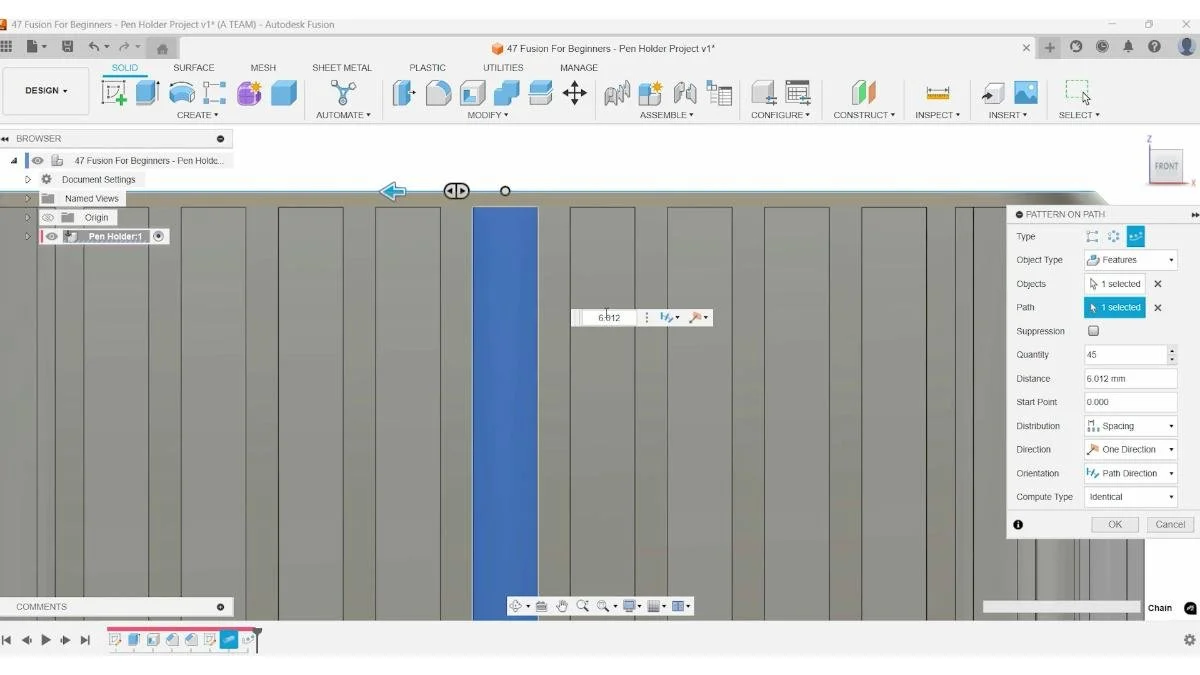1200x675 pixels.
Task: Clear the Objects selection with X
Action: [1158, 284]
